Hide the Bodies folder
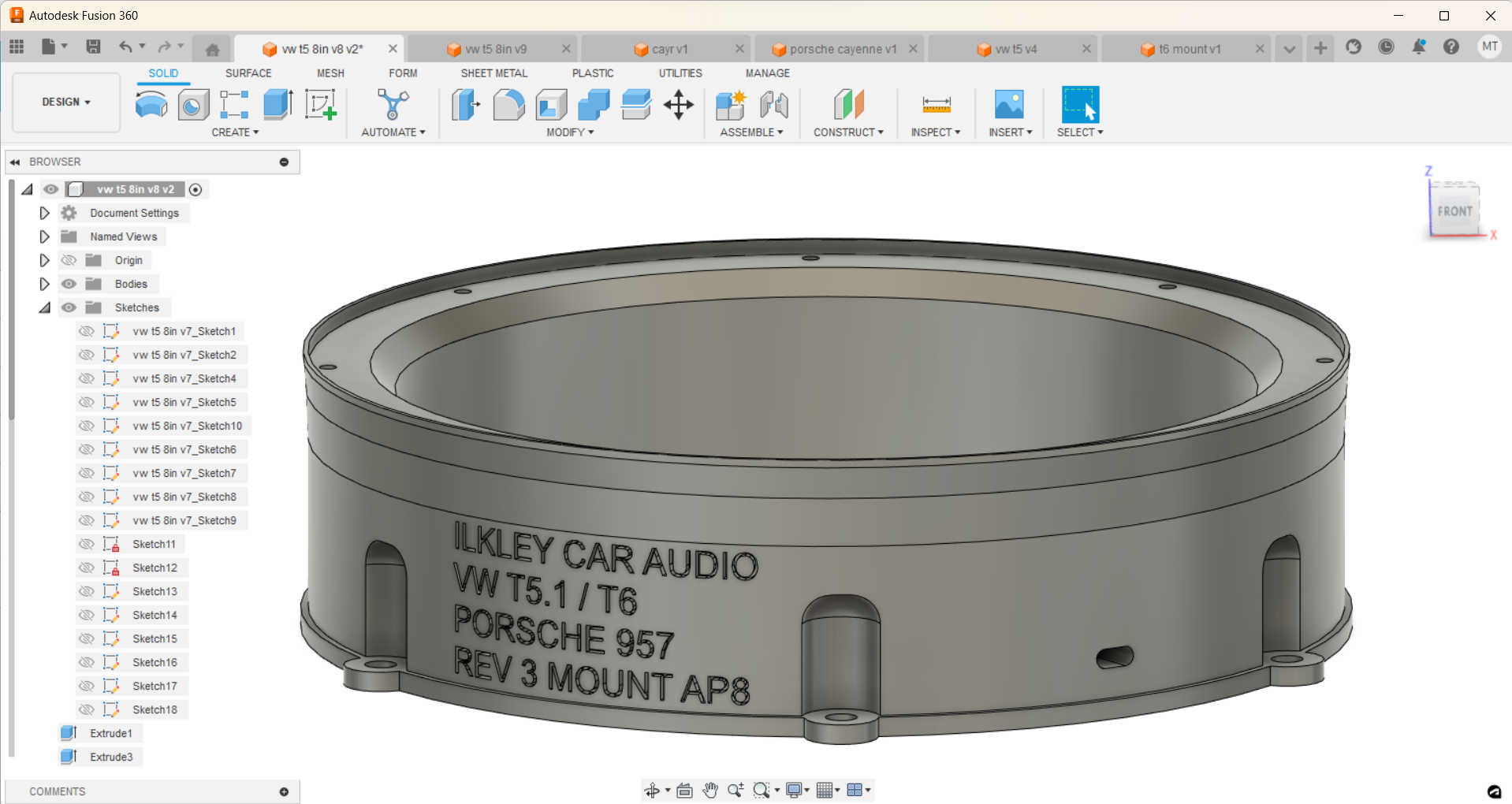 point(69,284)
